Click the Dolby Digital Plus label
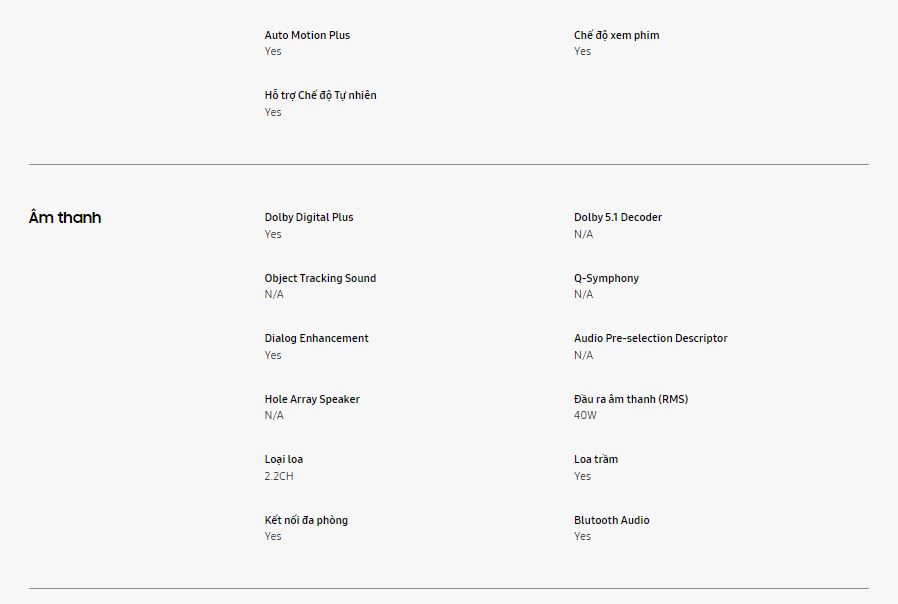This screenshot has height=604, width=898. point(308,217)
